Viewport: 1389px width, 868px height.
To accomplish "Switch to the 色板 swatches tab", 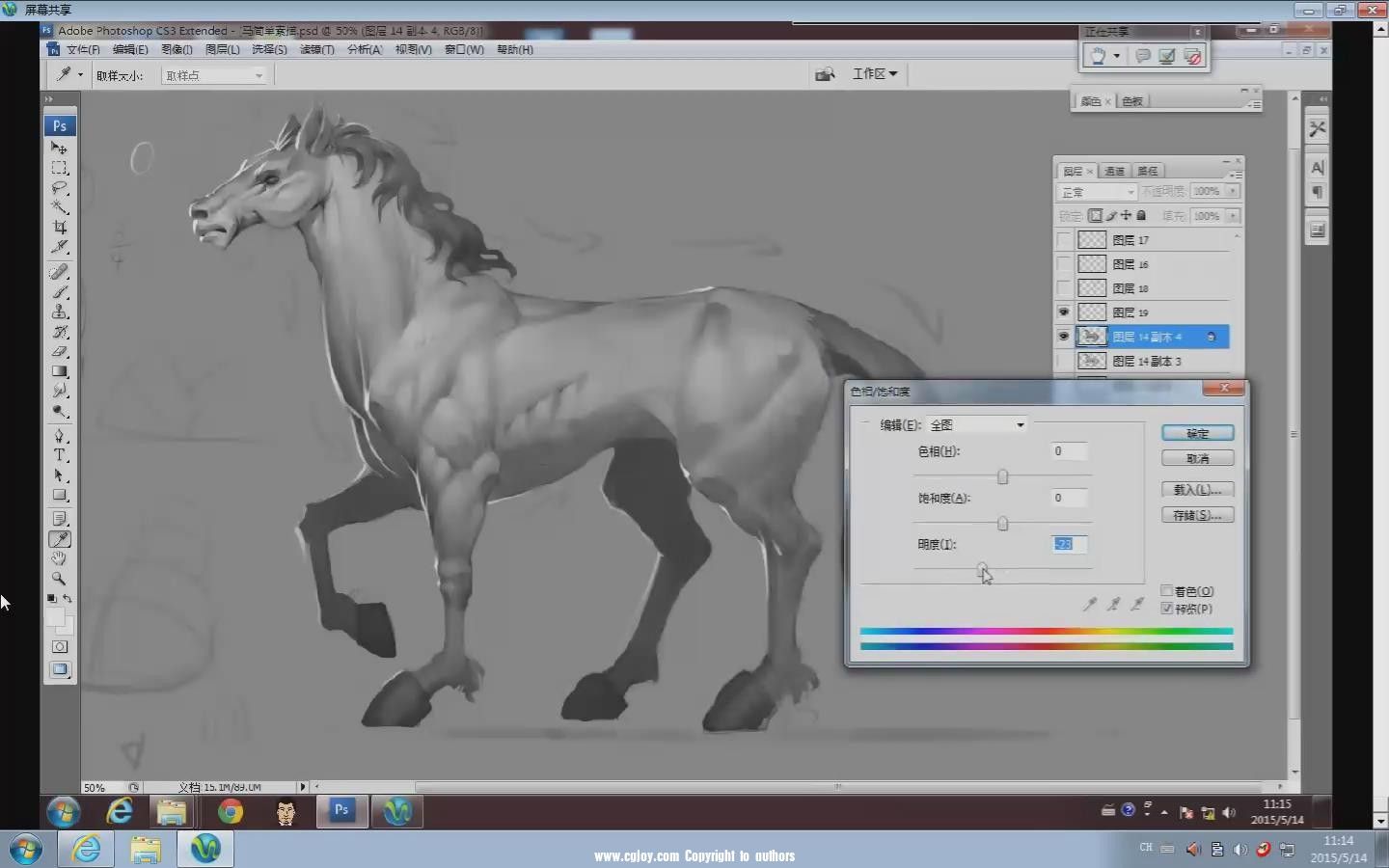I will pos(1132,101).
